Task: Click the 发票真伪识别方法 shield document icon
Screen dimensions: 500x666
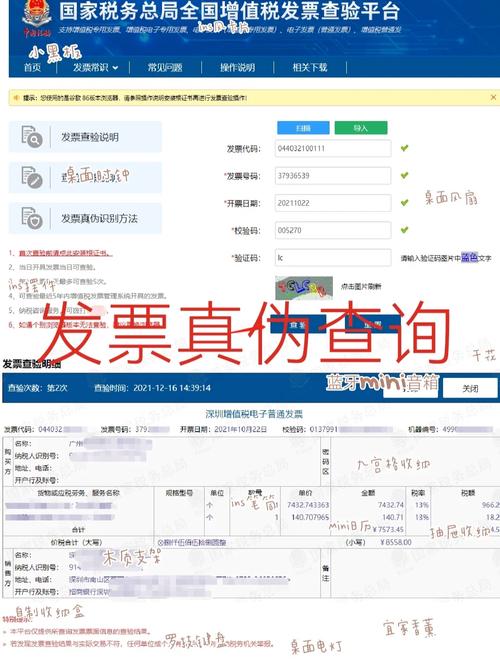Action: [31, 218]
